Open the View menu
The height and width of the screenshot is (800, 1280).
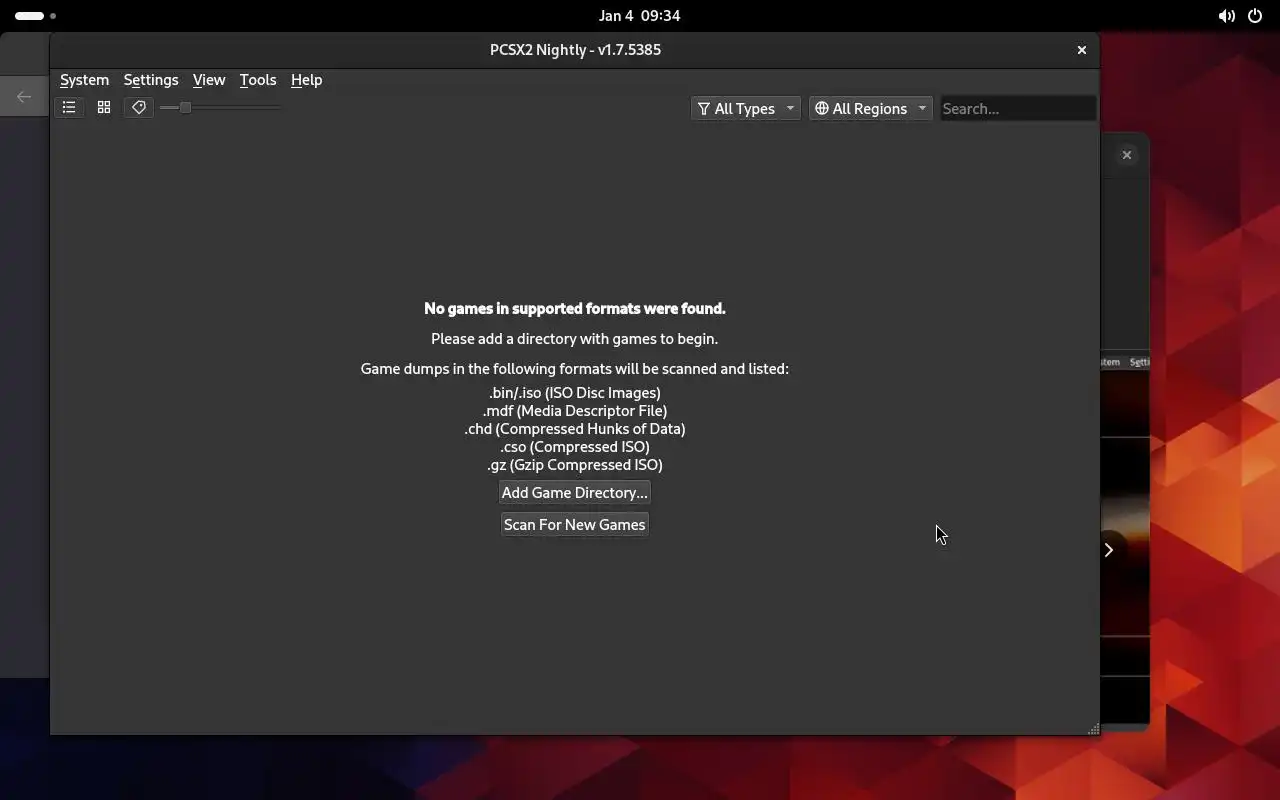pyautogui.click(x=209, y=80)
